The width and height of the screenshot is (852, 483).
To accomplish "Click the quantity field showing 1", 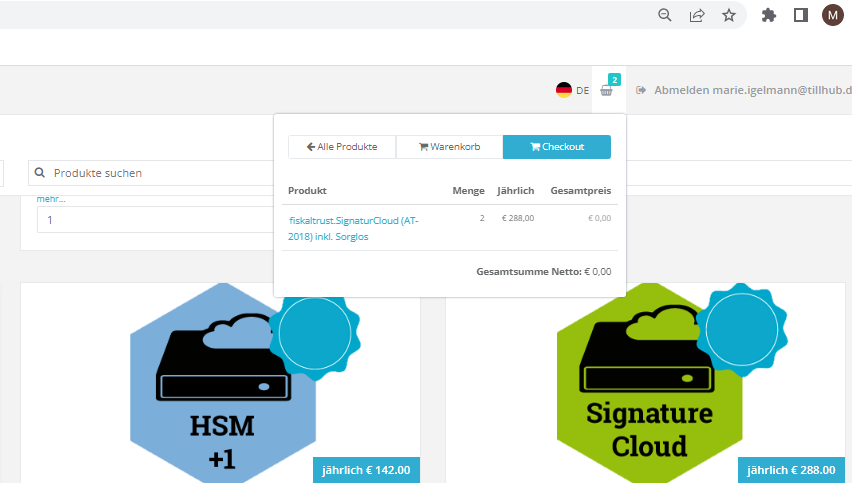I will click(x=156, y=219).
